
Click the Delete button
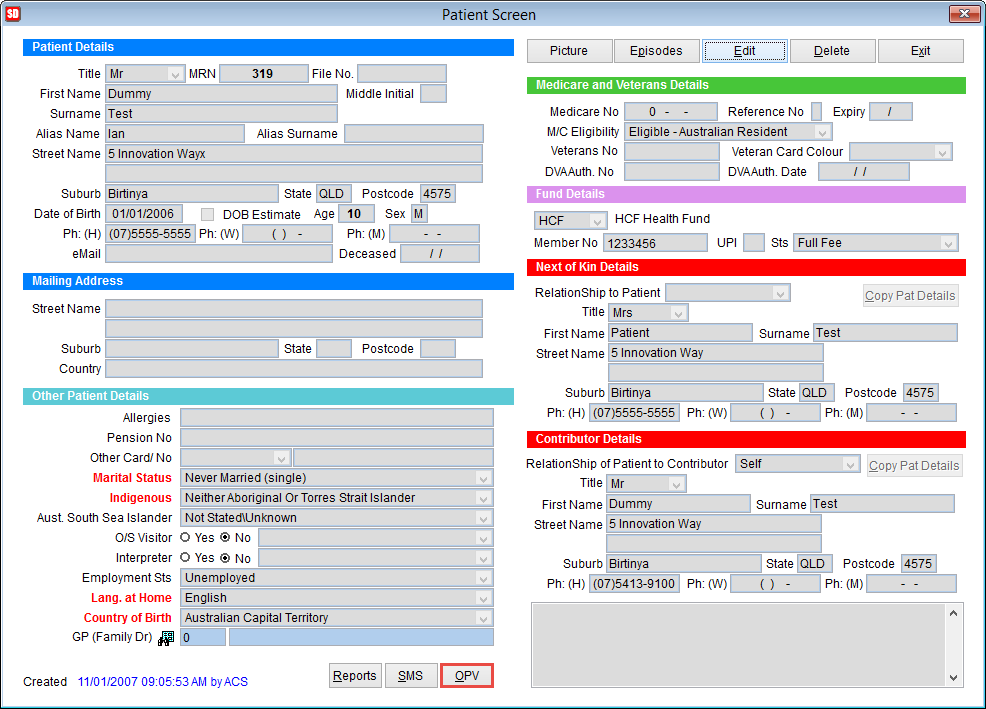click(832, 51)
